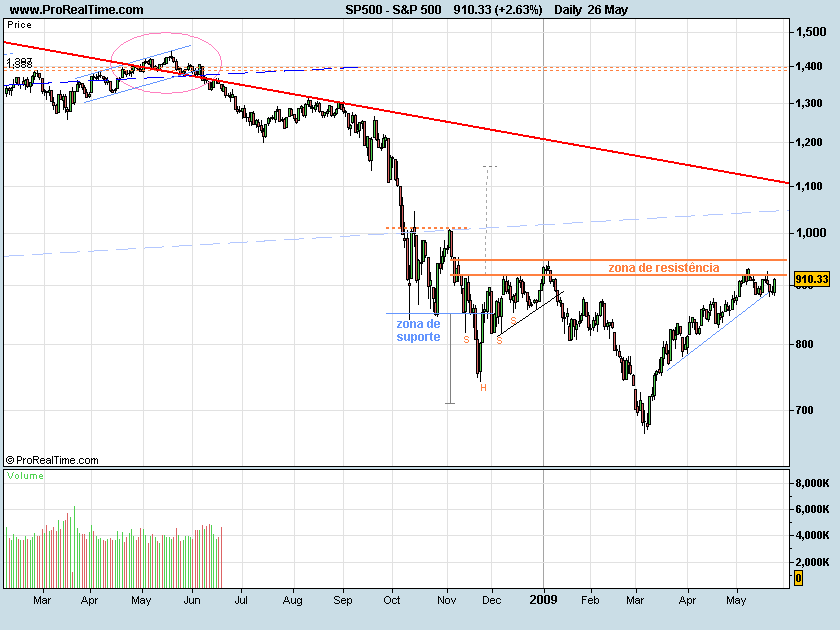Click the 2009 year label on time axis
This screenshot has height=630, width=840.
(543, 600)
